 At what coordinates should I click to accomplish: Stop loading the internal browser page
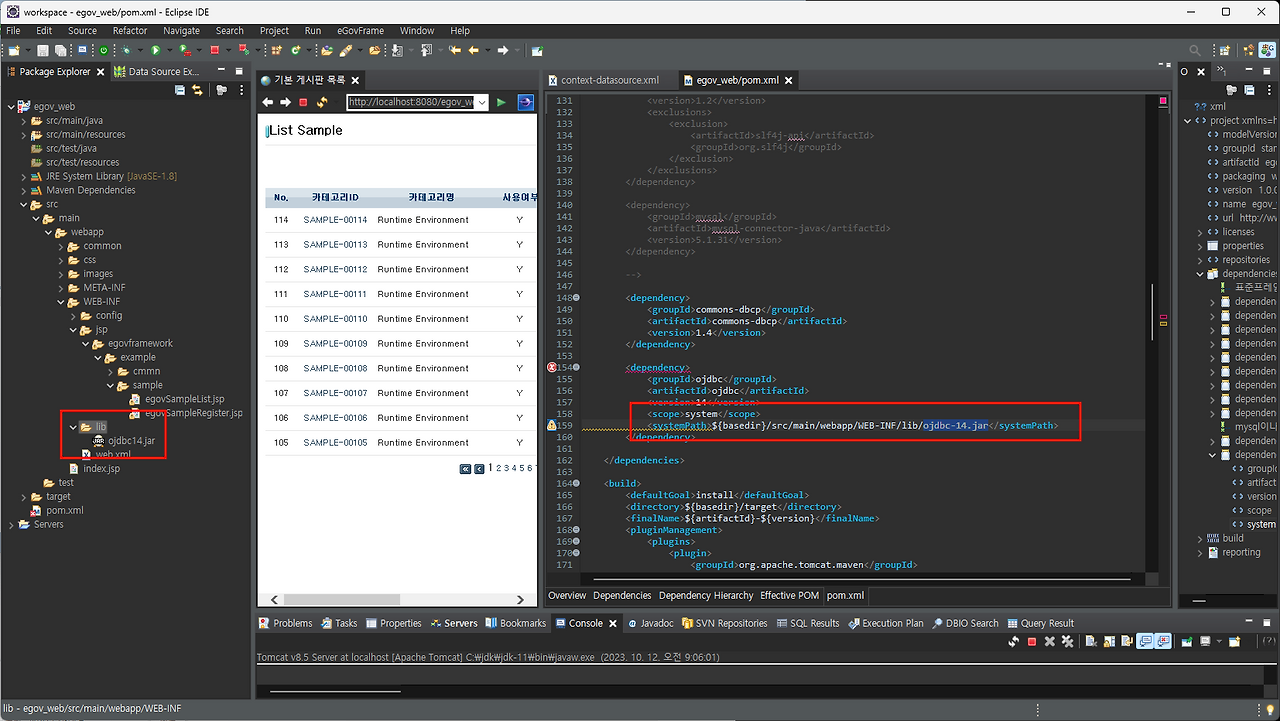pyautogui.click(x=303, y=102)
